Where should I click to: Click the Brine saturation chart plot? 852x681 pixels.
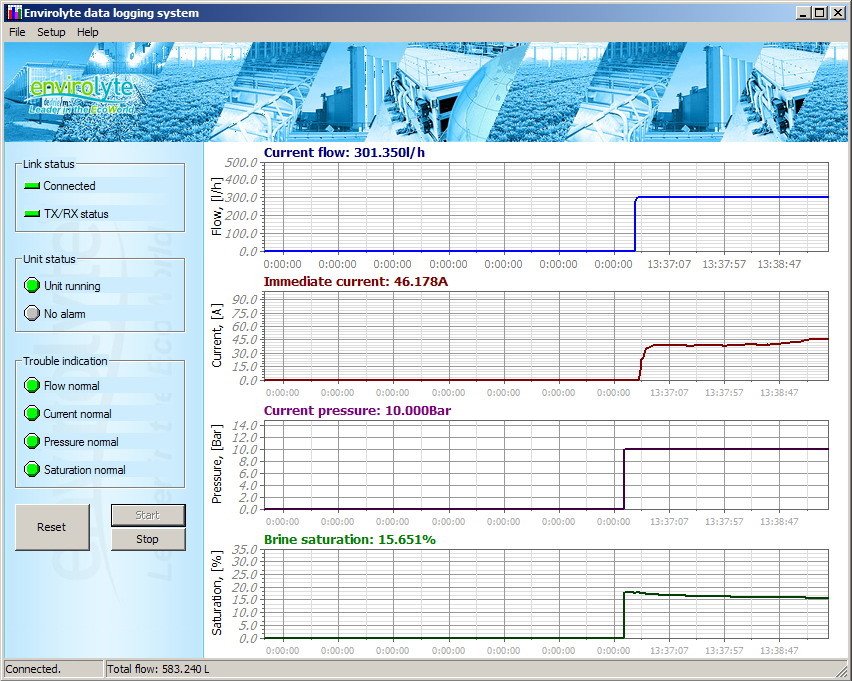pyautogui.click(x=546, y=592)
